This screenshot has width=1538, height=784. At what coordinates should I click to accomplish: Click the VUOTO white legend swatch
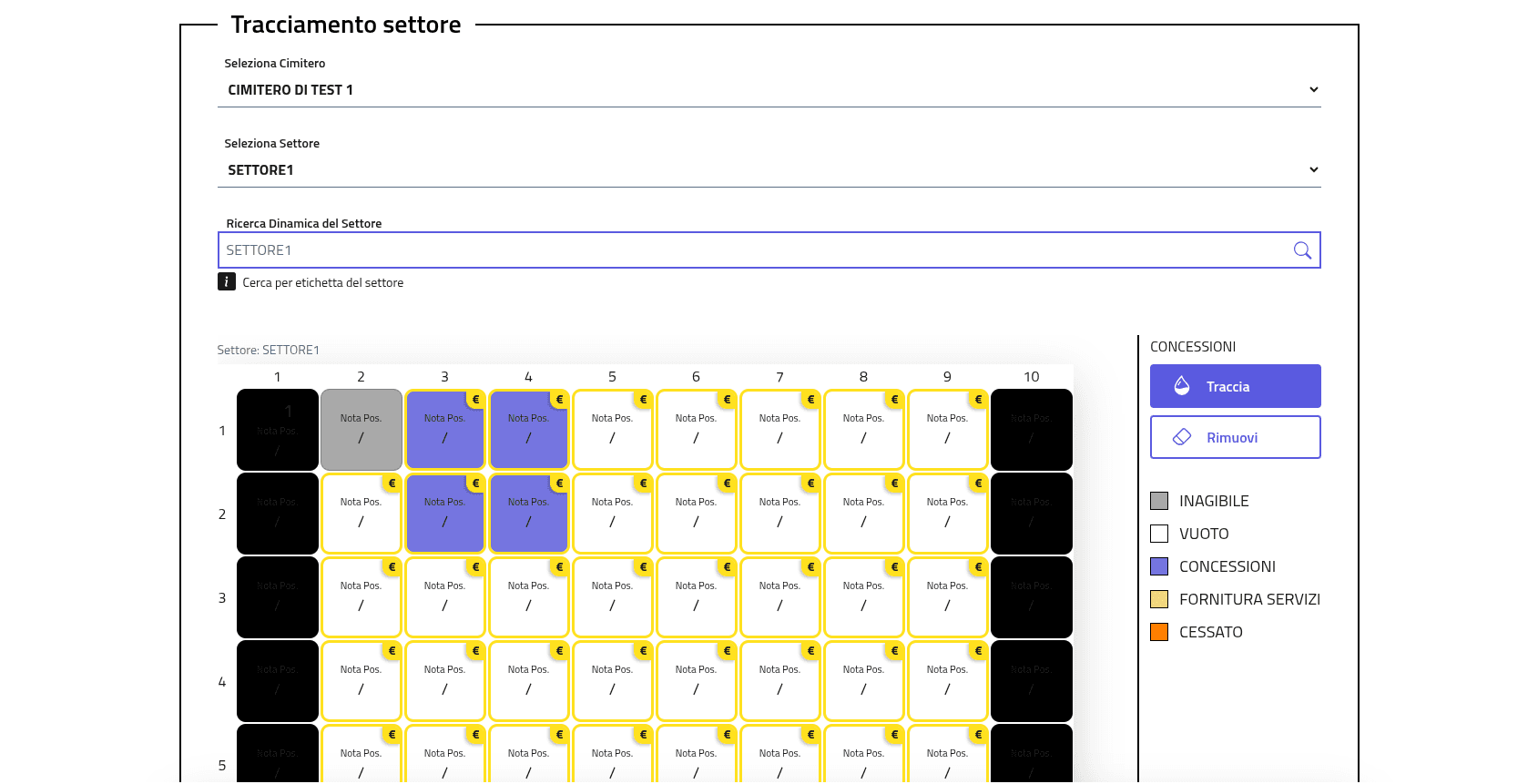click(1159, 534)
